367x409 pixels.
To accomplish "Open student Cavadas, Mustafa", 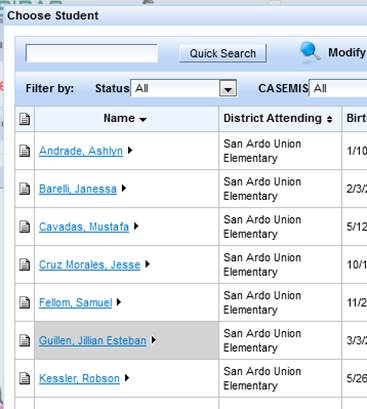I will (x=84, y=227).
